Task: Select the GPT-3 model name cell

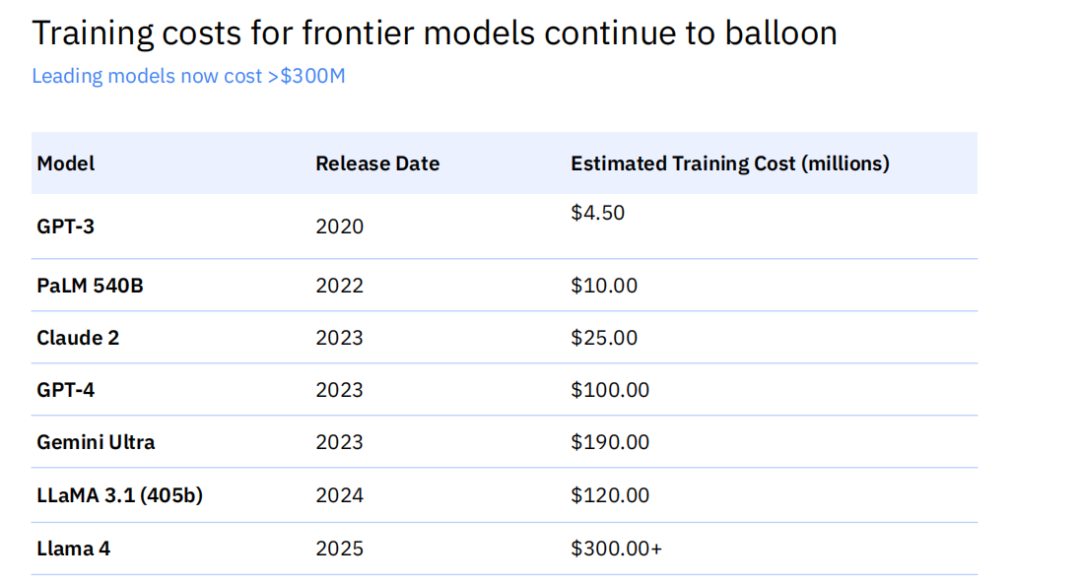Action: point(65,226)
